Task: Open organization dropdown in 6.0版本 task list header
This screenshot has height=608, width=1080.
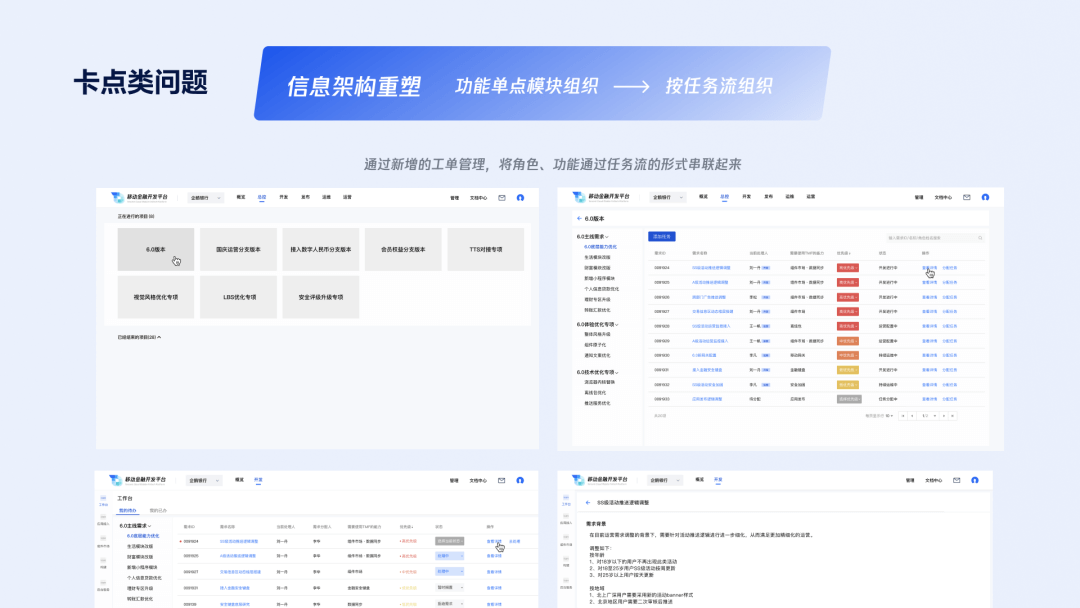Action: 667,197
